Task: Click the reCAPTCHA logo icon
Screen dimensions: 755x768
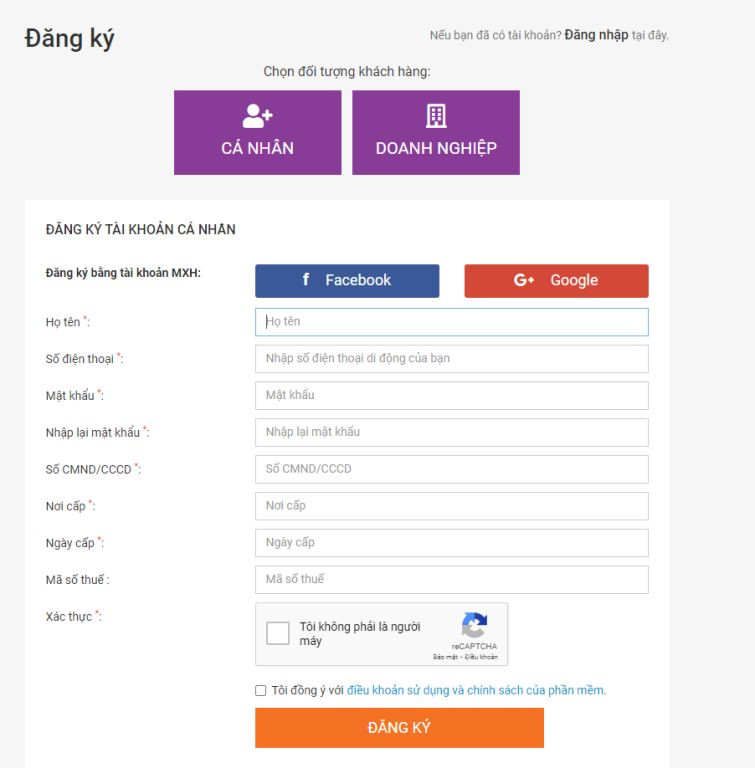Action: click(x=474, y=625)
